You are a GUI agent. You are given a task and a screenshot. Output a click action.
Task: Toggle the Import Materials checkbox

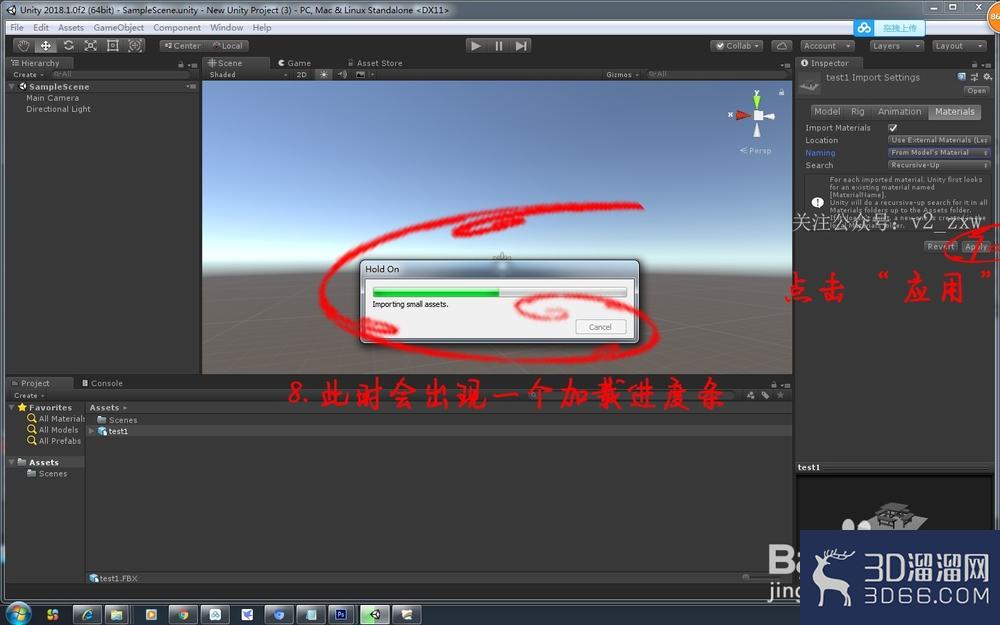(x=893, y=128)
